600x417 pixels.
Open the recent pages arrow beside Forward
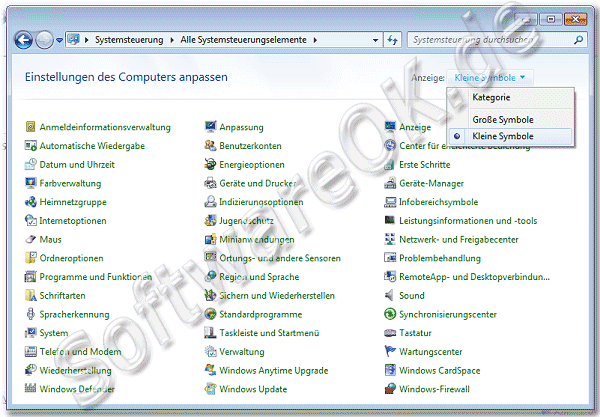click(x=59, y=40)
